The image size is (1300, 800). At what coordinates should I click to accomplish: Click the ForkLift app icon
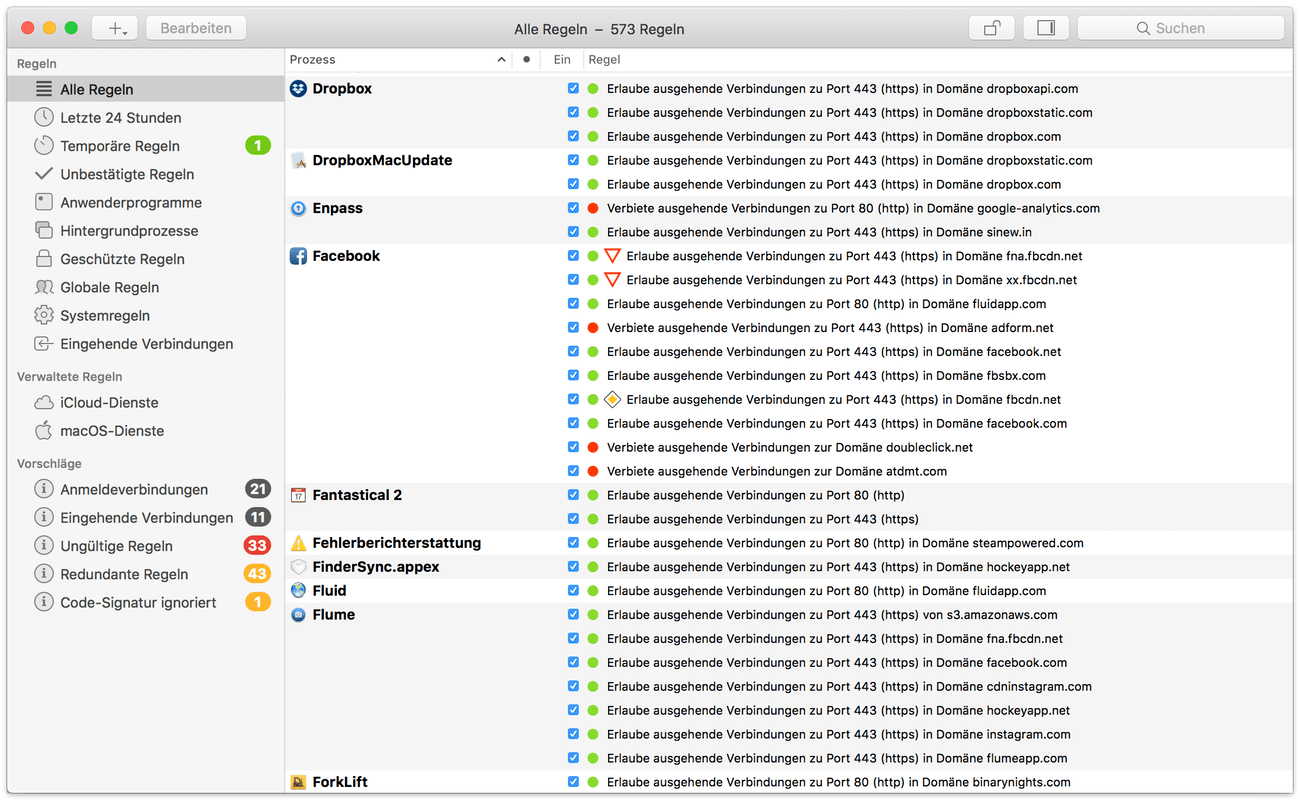click(x=298, y=782)
